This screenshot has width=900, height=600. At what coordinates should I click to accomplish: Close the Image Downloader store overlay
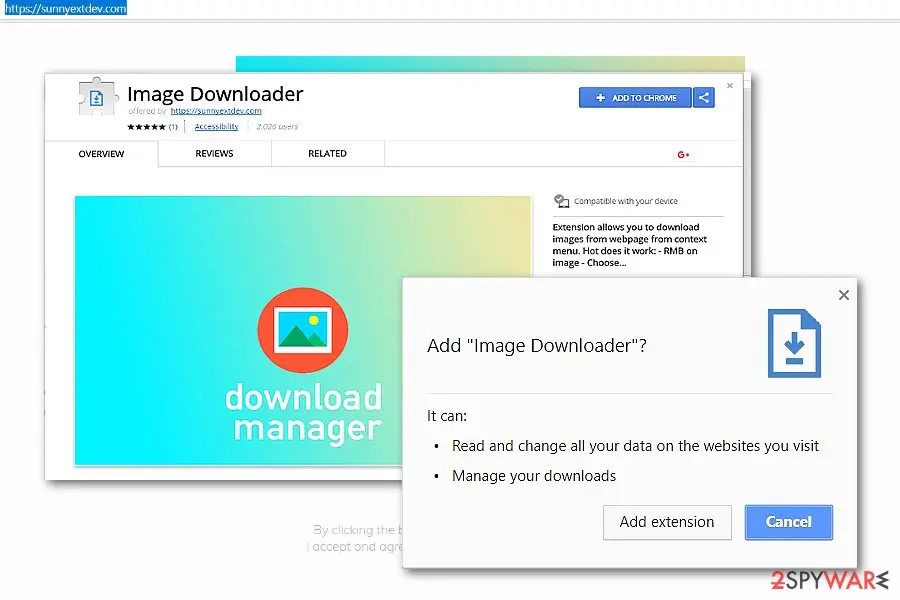(730, 86)
